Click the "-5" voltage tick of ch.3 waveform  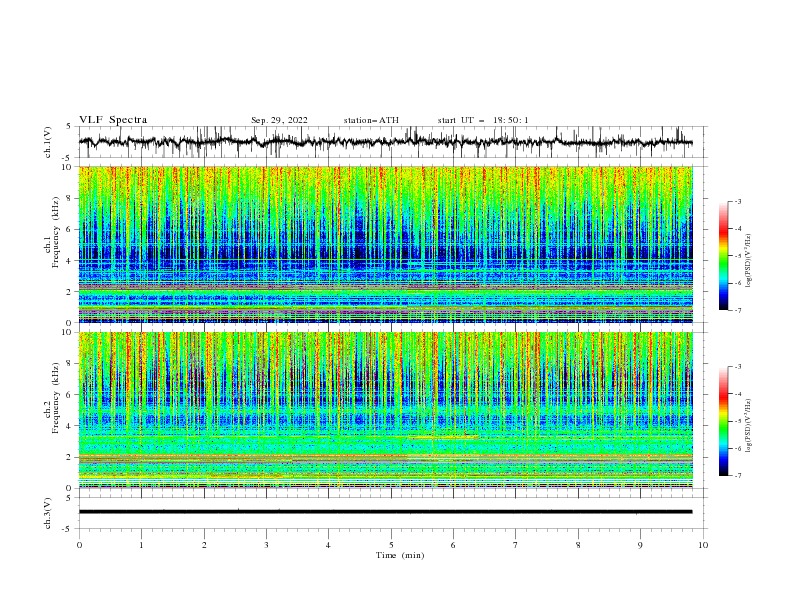pos(68,529)
